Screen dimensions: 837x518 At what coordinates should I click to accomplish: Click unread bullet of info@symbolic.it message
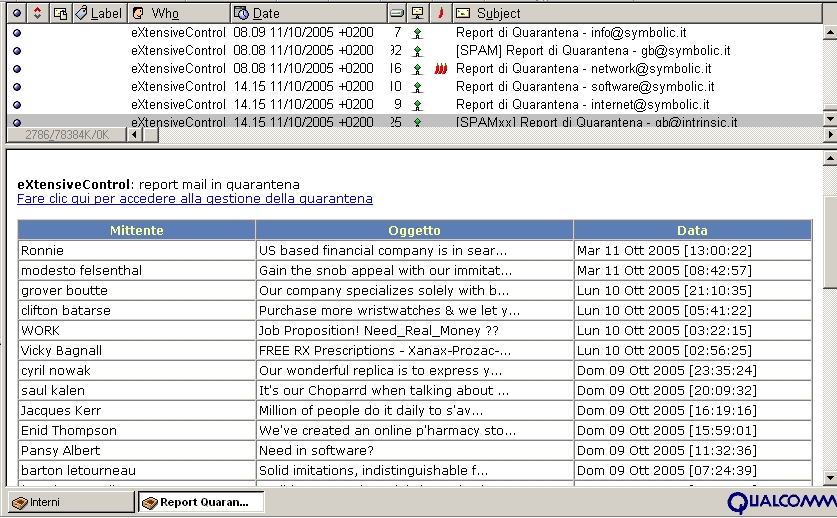[x=16, y=33]
